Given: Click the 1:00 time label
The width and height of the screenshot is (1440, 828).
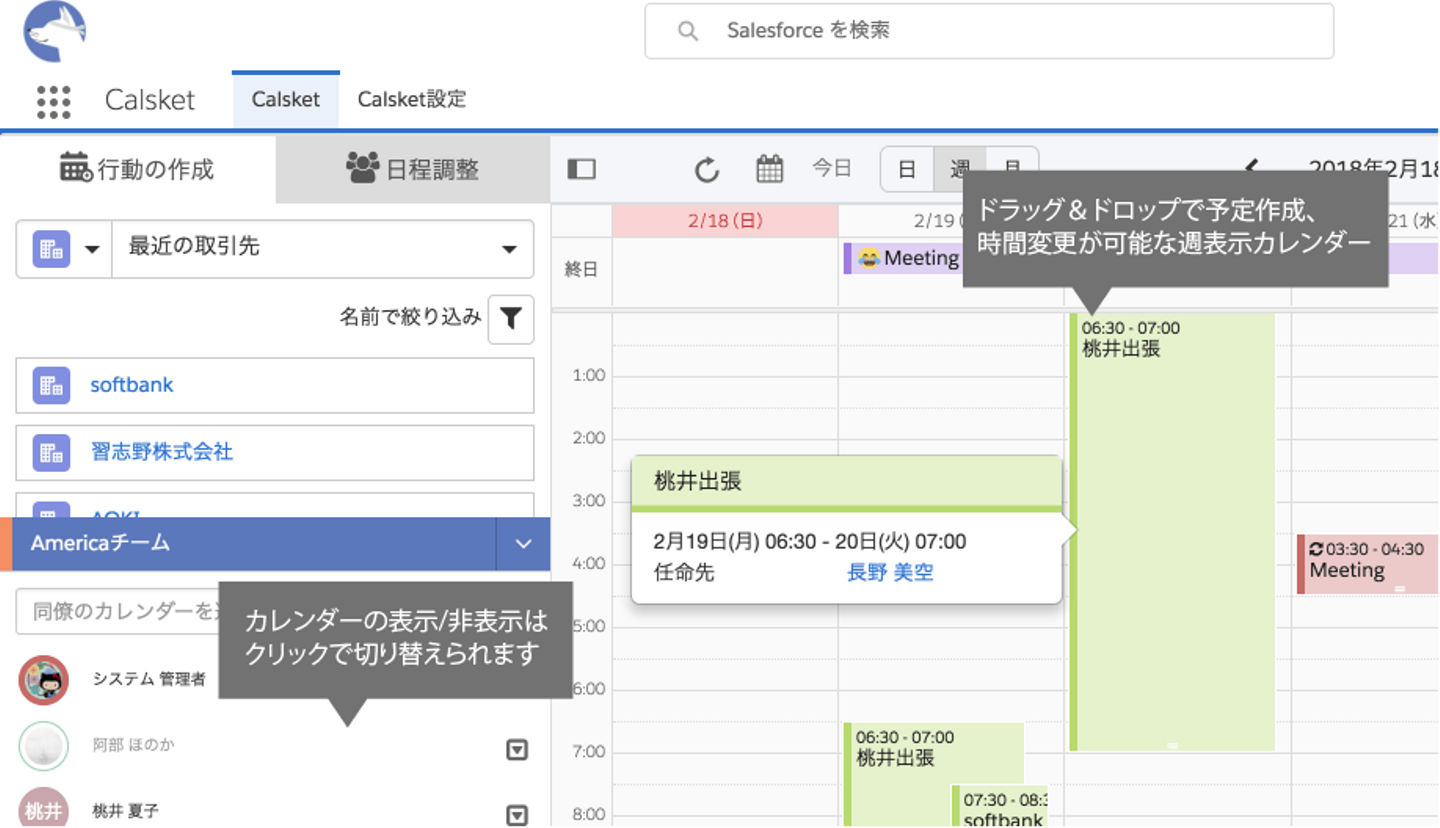Looking at the screenshot, I should (589, 376).
